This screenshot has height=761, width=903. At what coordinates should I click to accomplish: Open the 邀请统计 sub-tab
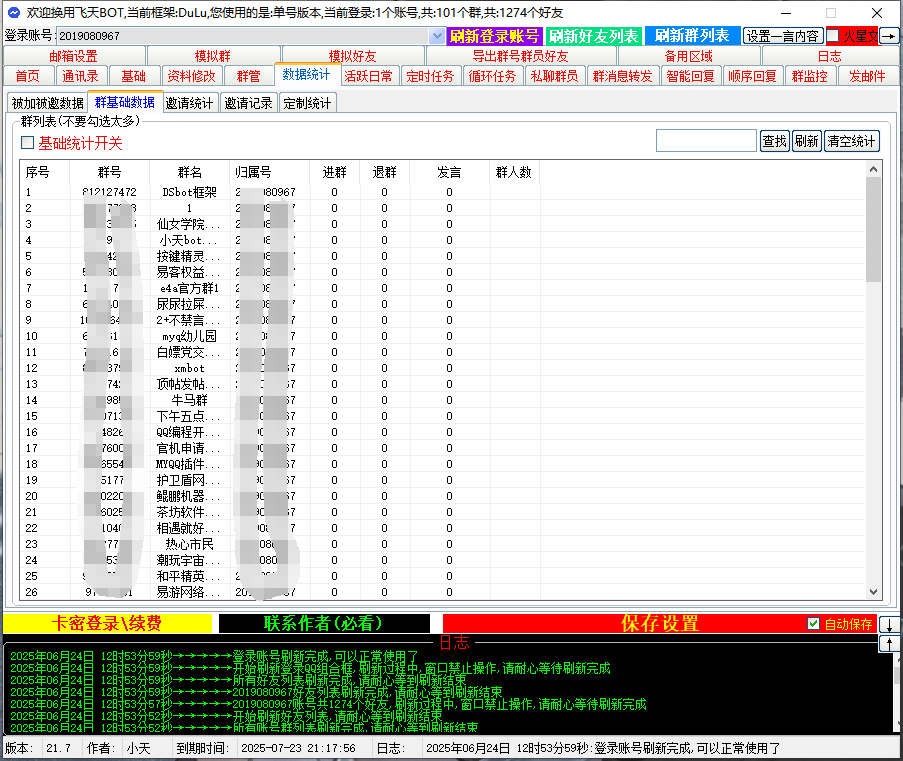click(189, 103)
